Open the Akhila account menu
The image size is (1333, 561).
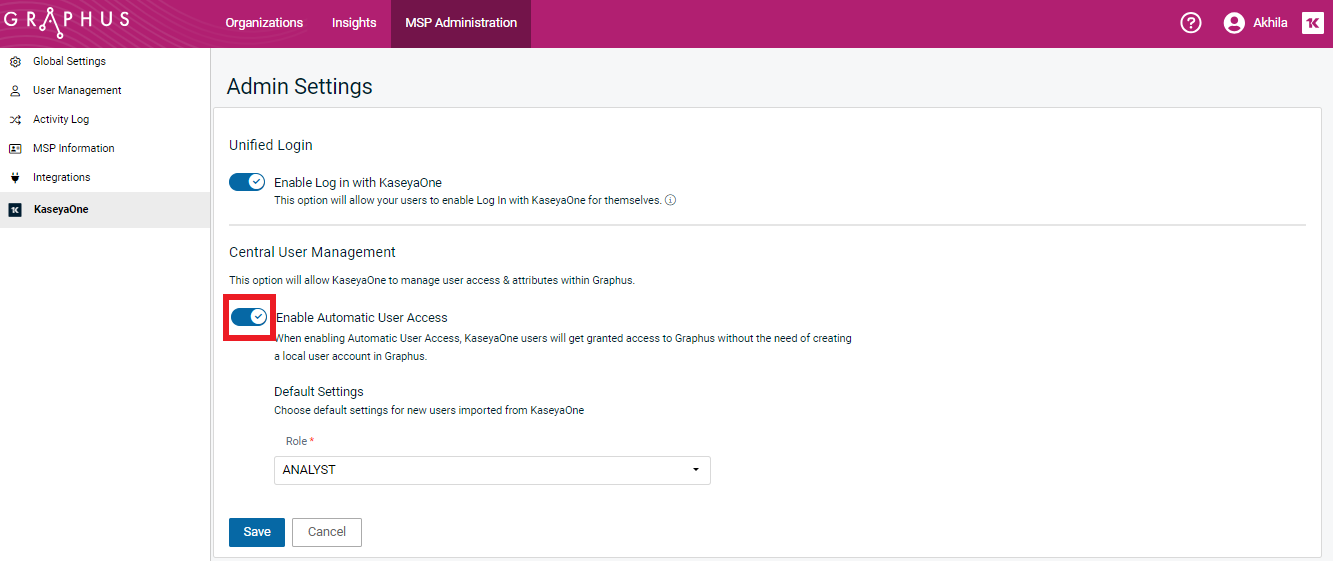[x=1269, y=23]
